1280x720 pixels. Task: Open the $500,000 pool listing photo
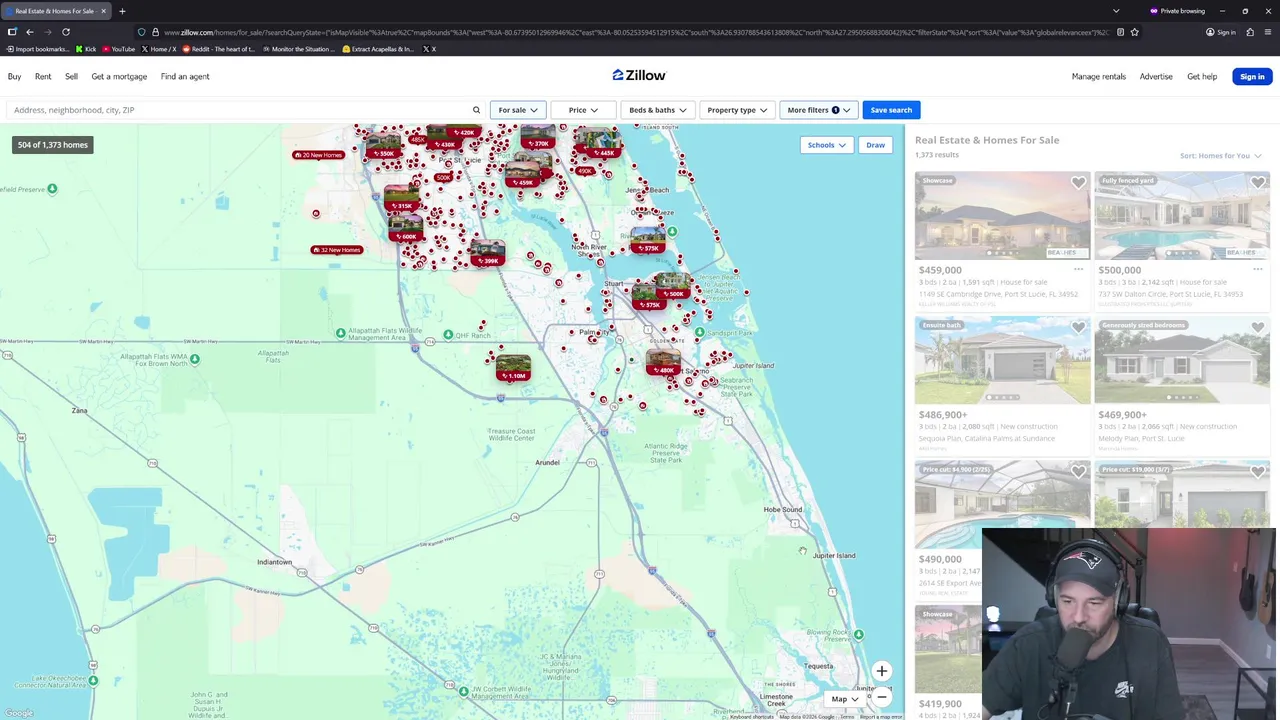1182,215
